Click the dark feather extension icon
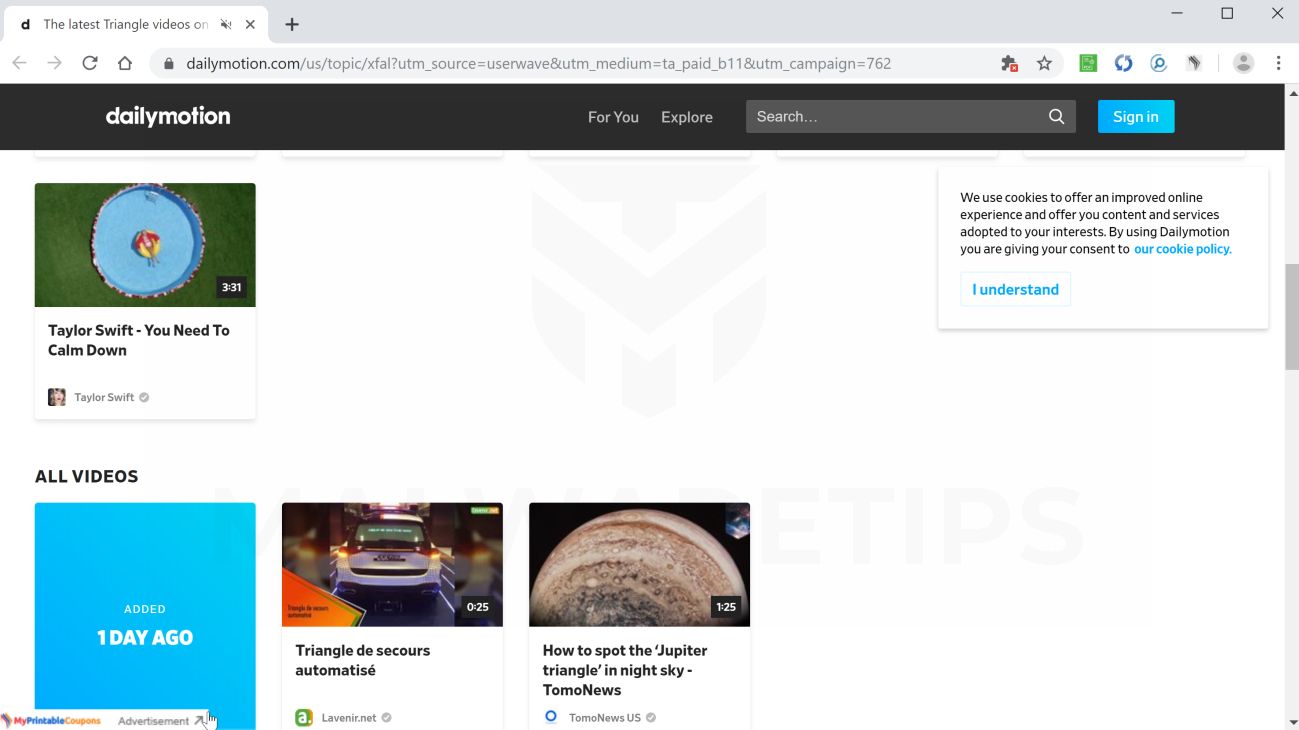Image resolution: width=1299 pixels, height=730 pixels. (1194, 63)
